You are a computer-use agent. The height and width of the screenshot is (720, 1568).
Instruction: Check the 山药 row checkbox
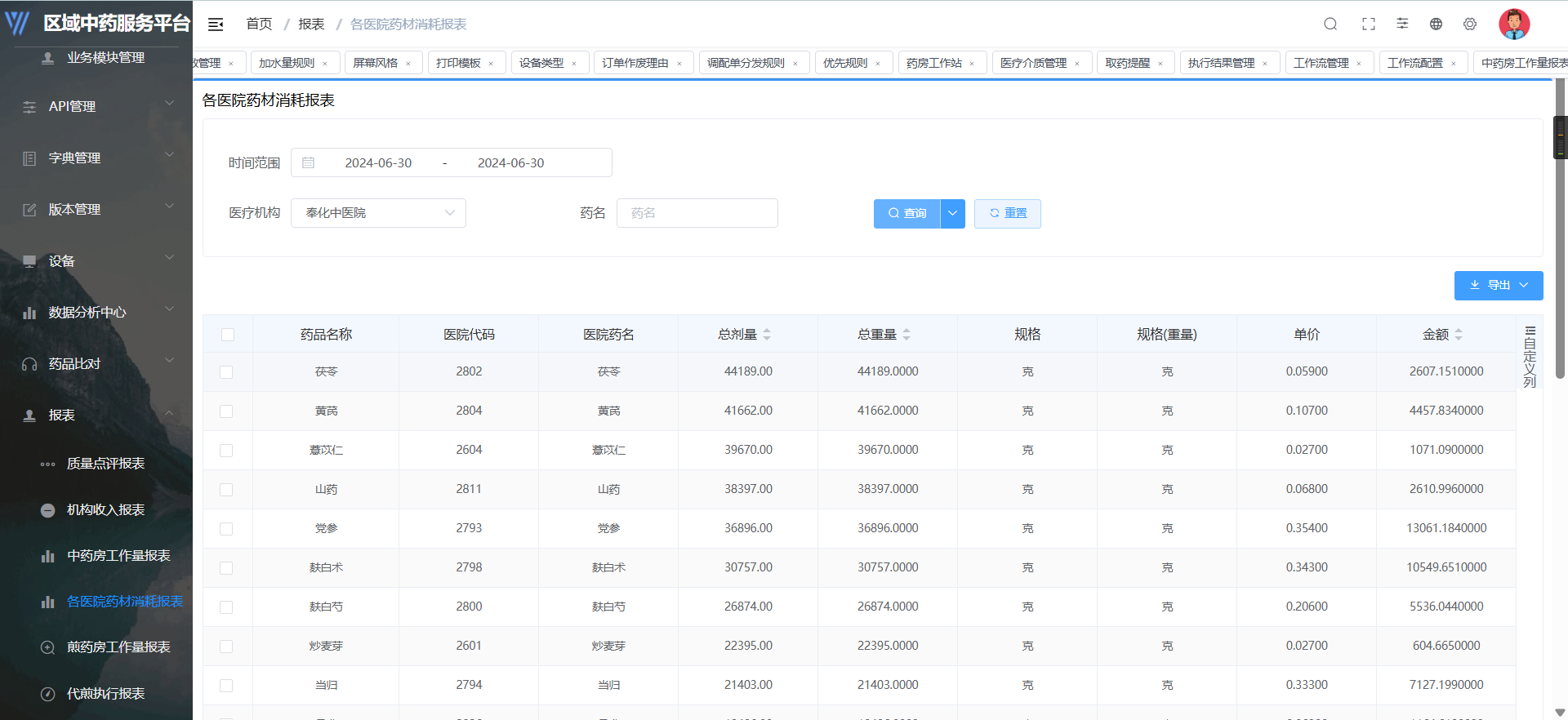click(x=226, y=490)
